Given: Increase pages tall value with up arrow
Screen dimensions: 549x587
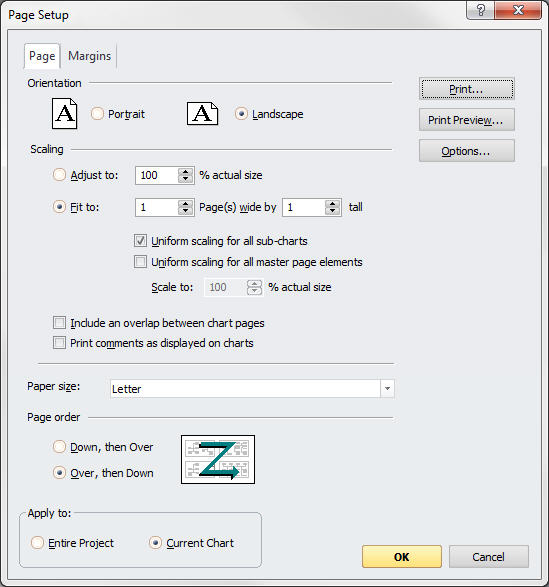Looking at the screenshot, I should [x=332, y=203].
